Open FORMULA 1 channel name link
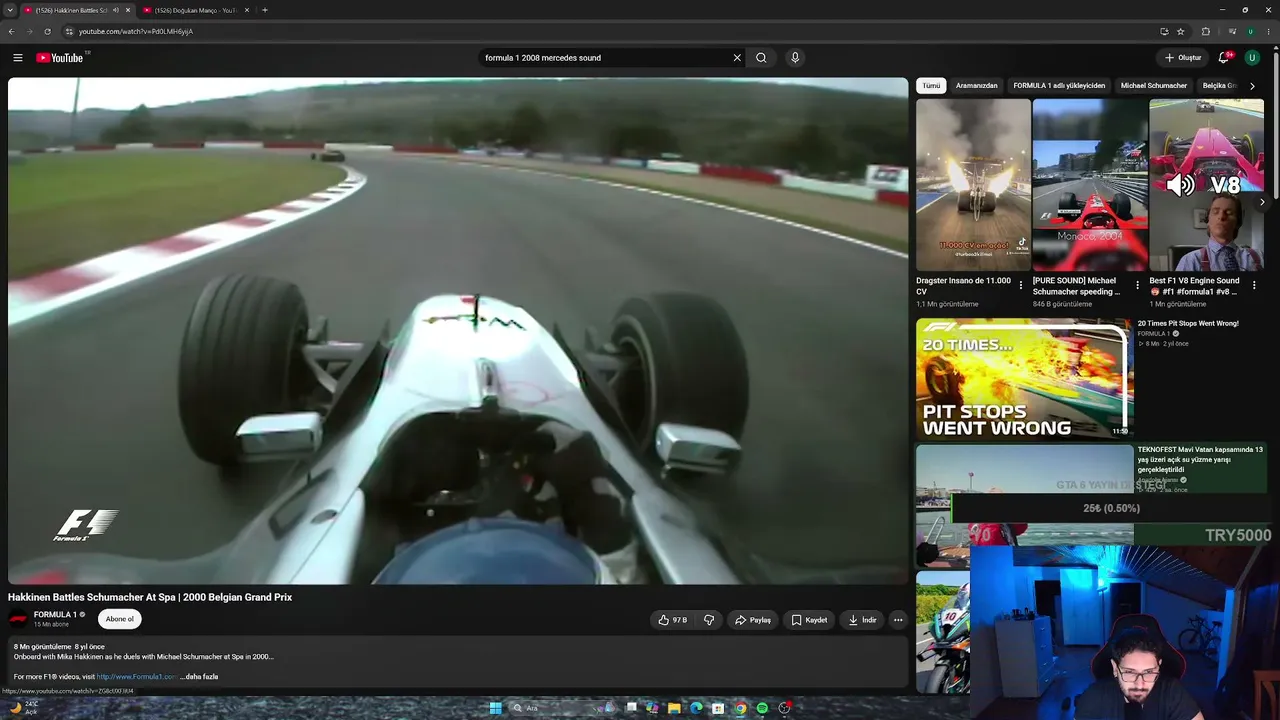 tap(55, 615)
